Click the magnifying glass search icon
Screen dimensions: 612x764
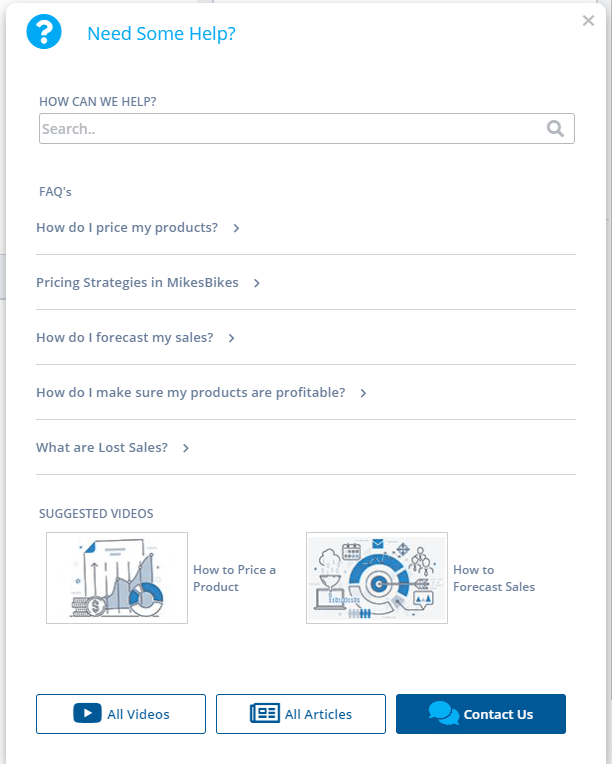[x=556, y=128]
